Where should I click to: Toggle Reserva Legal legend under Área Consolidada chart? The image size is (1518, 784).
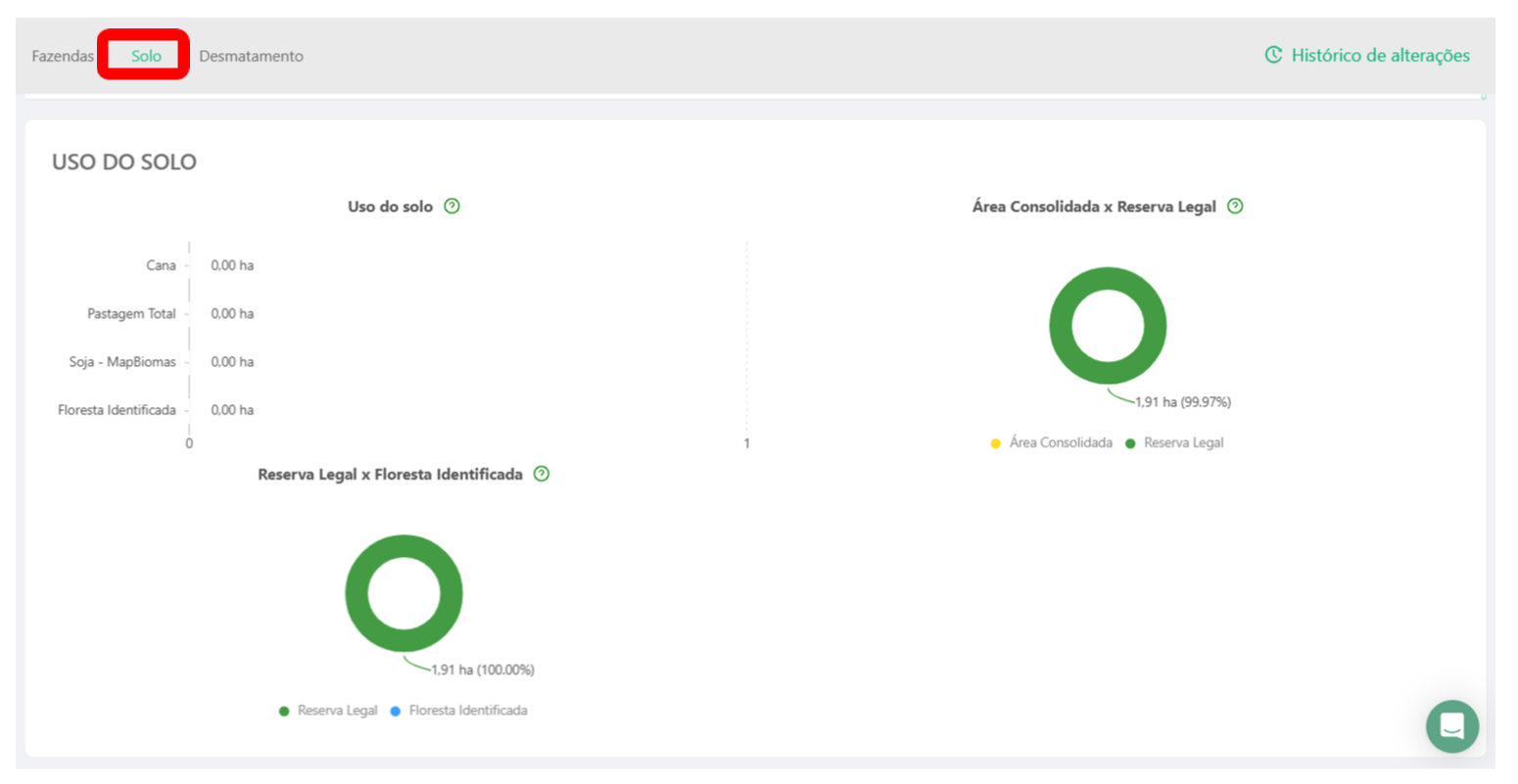coord(1174,442)
